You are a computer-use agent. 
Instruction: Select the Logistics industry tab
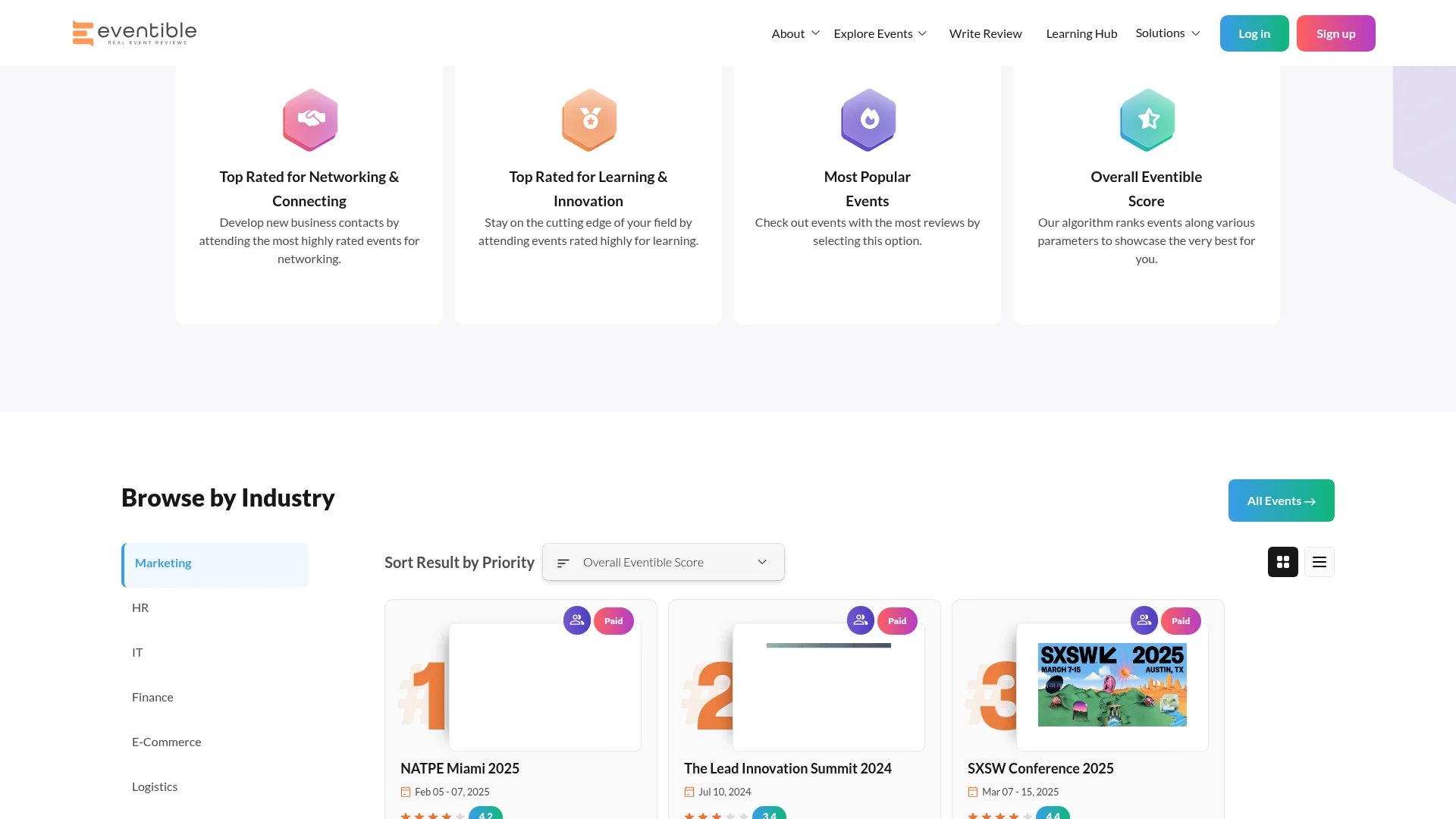[215, 786]
